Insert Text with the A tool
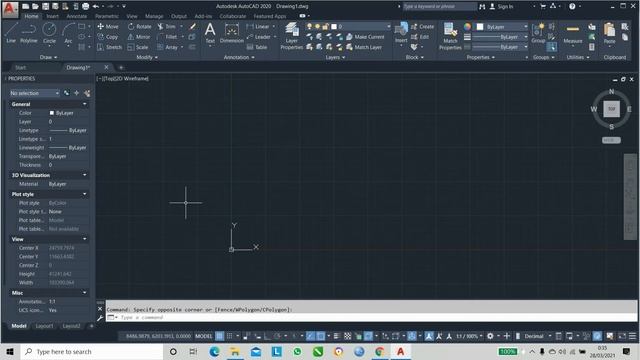Viewport: 640px width, 360px height. click(210, 33)
